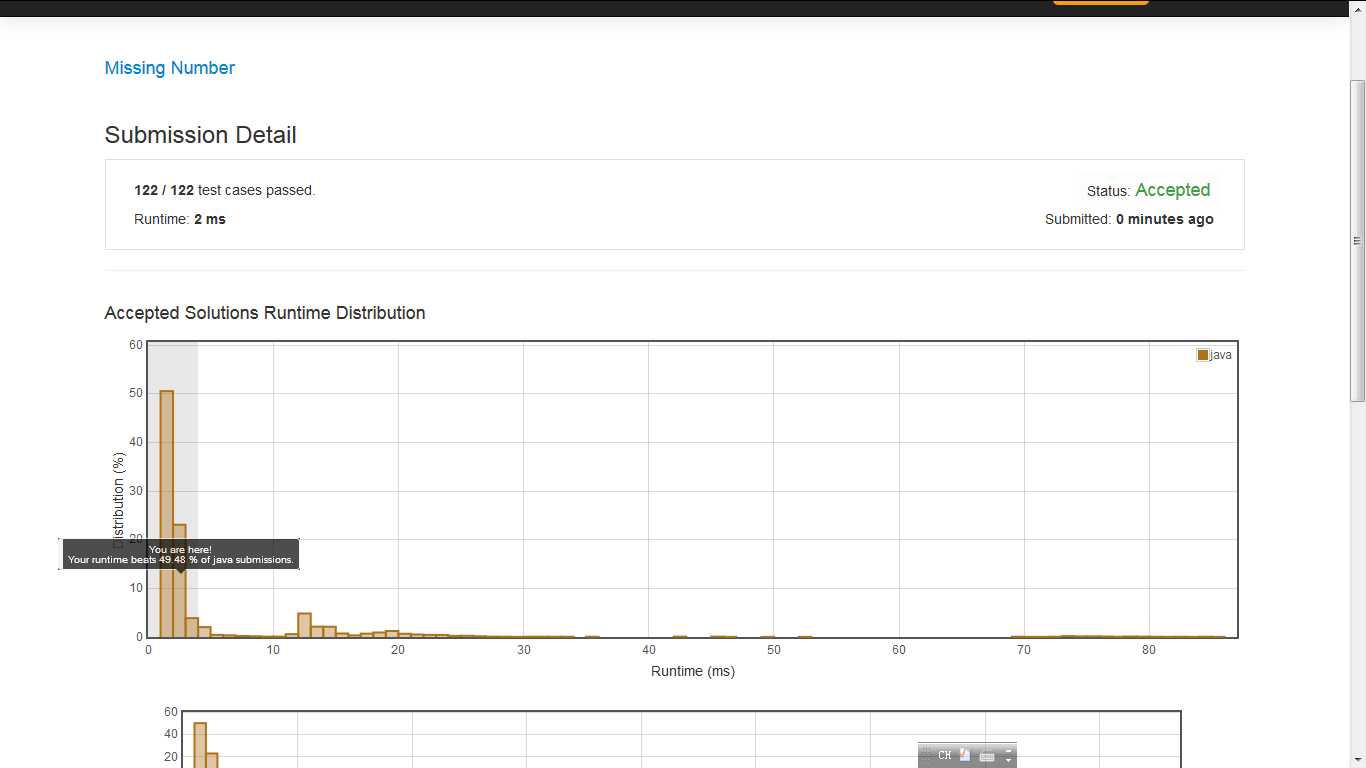This screenshot has width=1366, height=768.
Task: Click 'Submitted: 0 minutes ago'
Action: pos(1129,219)
